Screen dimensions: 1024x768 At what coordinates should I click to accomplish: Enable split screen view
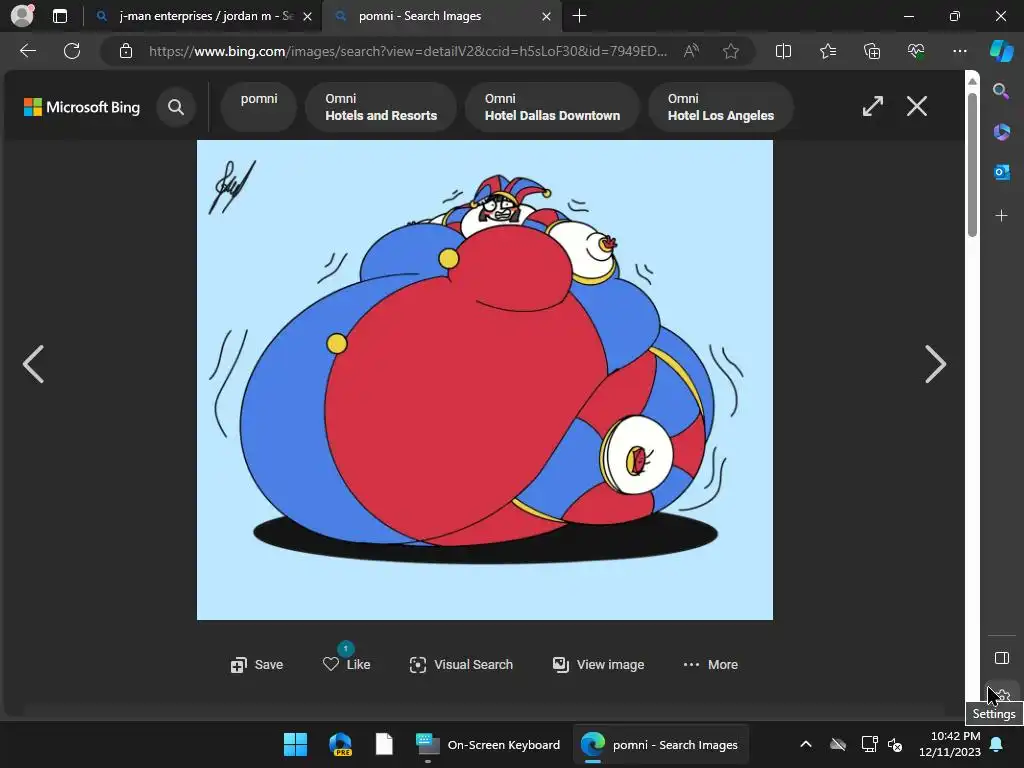[783, 51]
